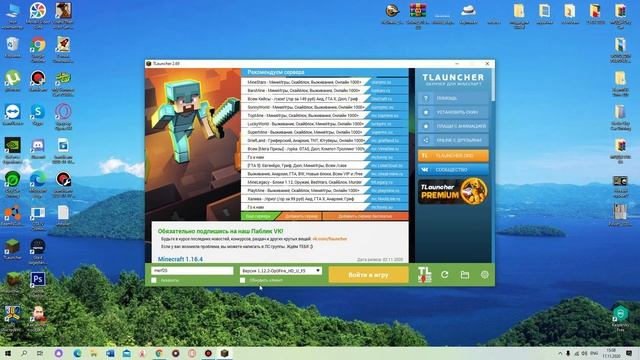Click the Help button in the sidebar
640x360 pixels.
[x=453, y=98]
